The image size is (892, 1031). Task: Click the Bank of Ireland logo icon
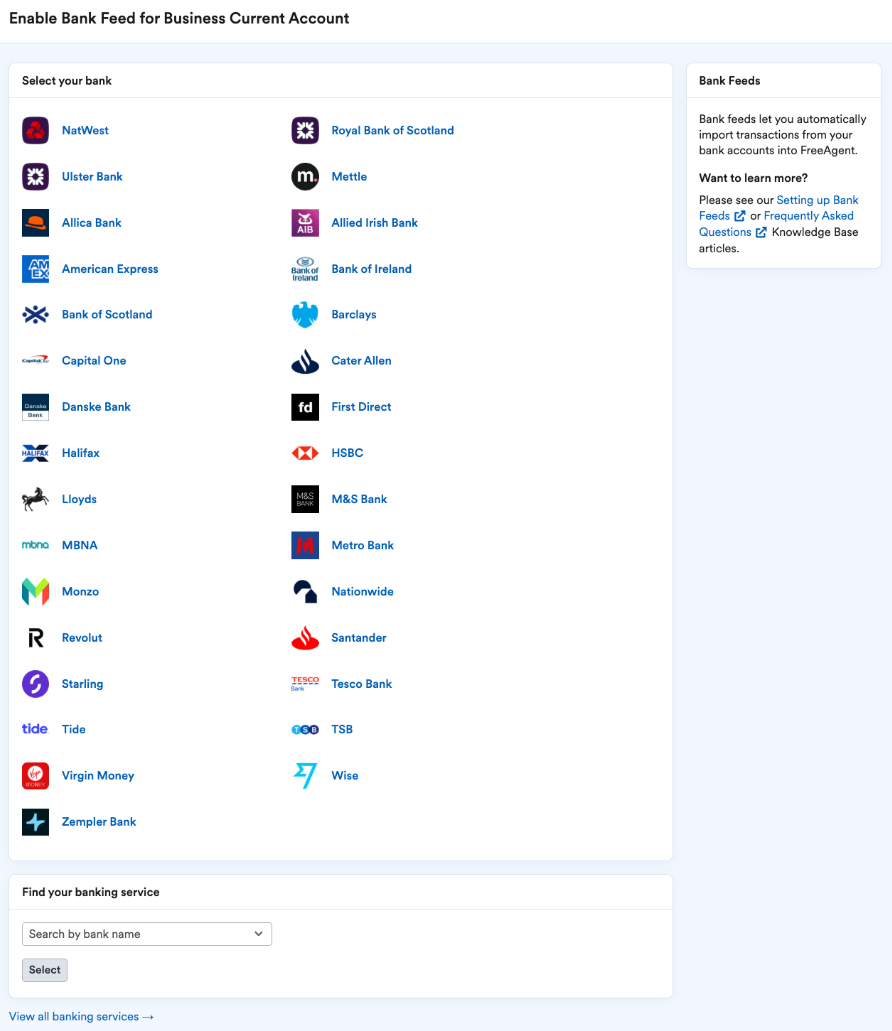[x=305, y=269]
